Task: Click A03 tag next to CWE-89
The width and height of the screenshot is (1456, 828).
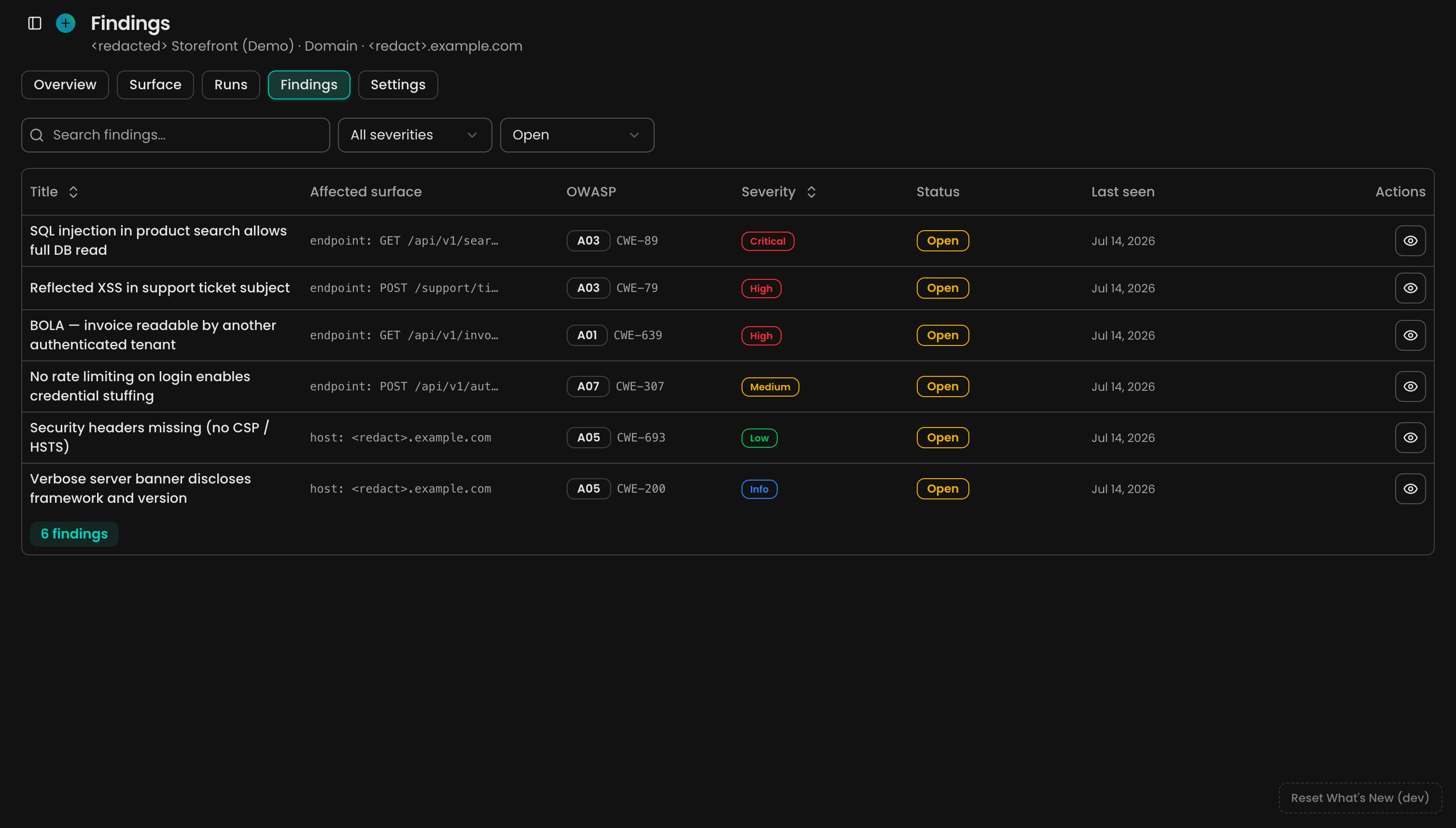Action: [588, 241]
